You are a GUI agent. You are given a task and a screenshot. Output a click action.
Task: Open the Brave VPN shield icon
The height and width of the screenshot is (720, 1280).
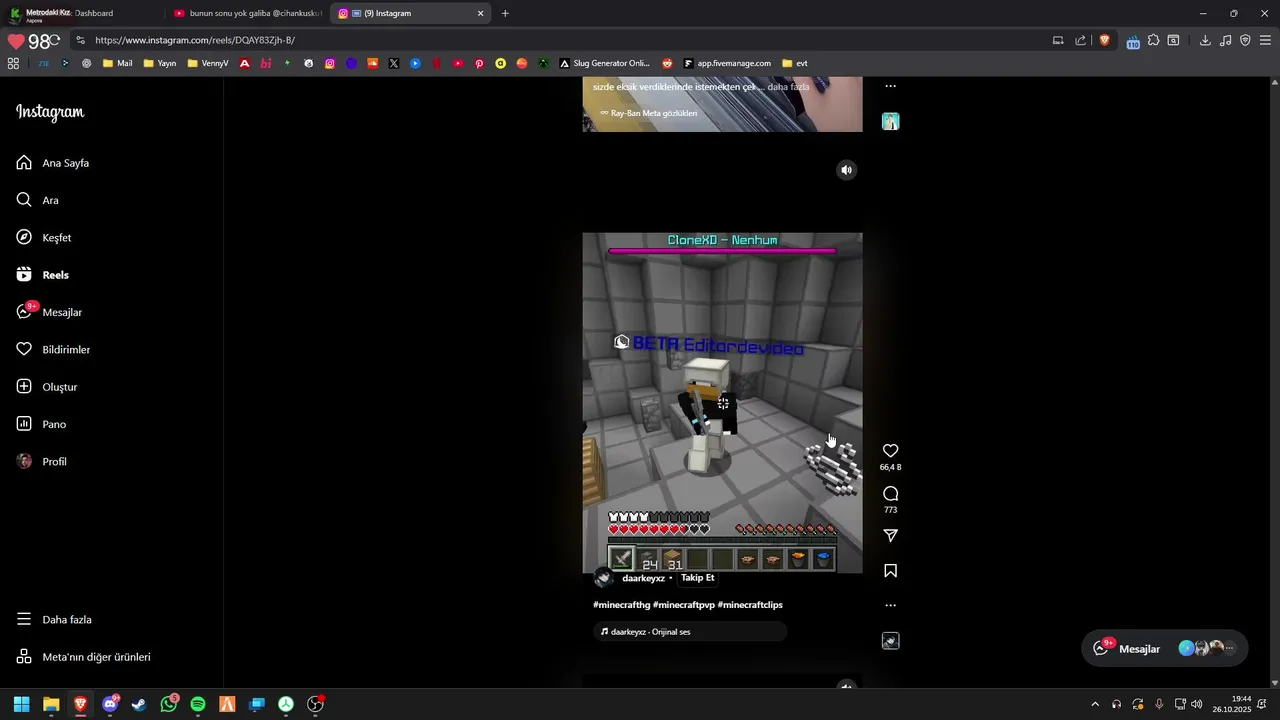[x=1245, y=40]
